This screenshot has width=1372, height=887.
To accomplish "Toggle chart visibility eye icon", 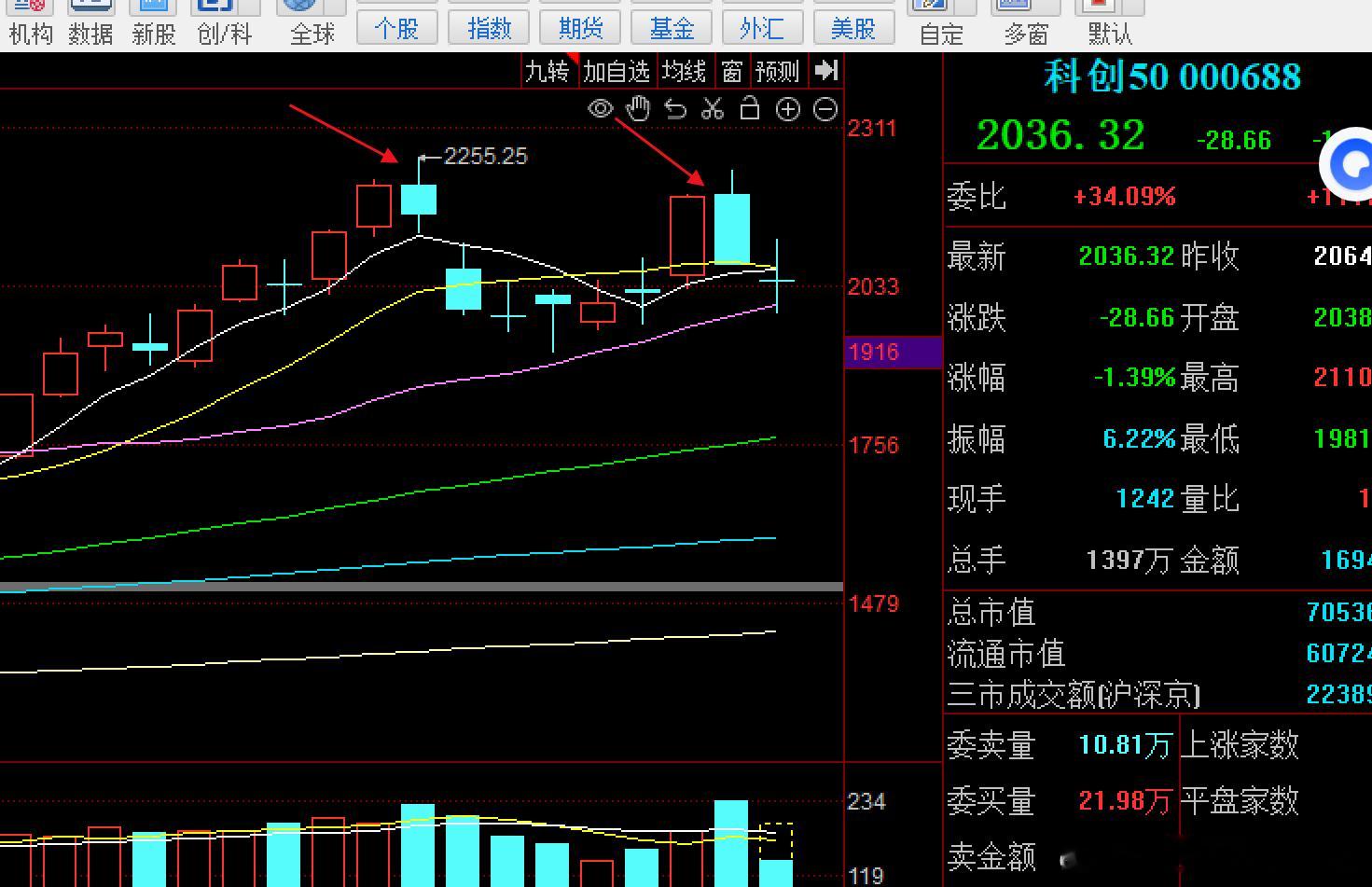I will coord(601,109).
